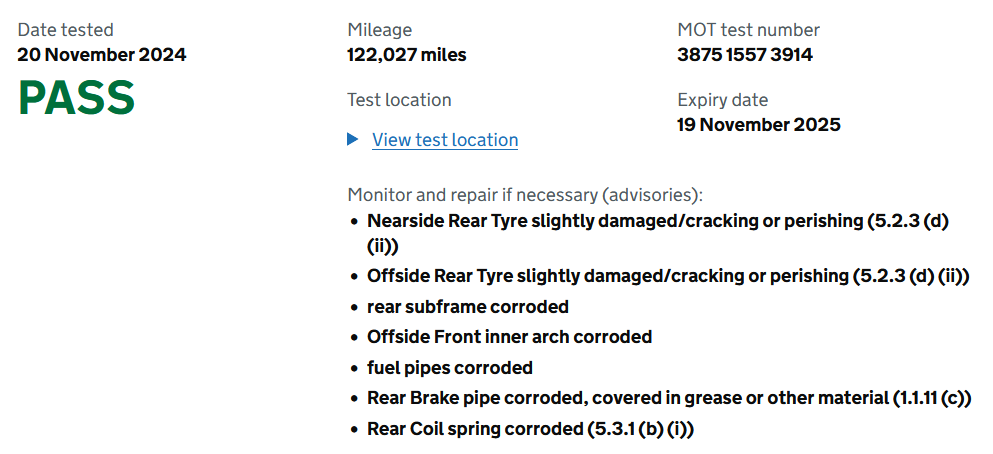Viewport: 993px width, 454px height.
Task: Click the MOT test number label
Action: click(748, 30)
